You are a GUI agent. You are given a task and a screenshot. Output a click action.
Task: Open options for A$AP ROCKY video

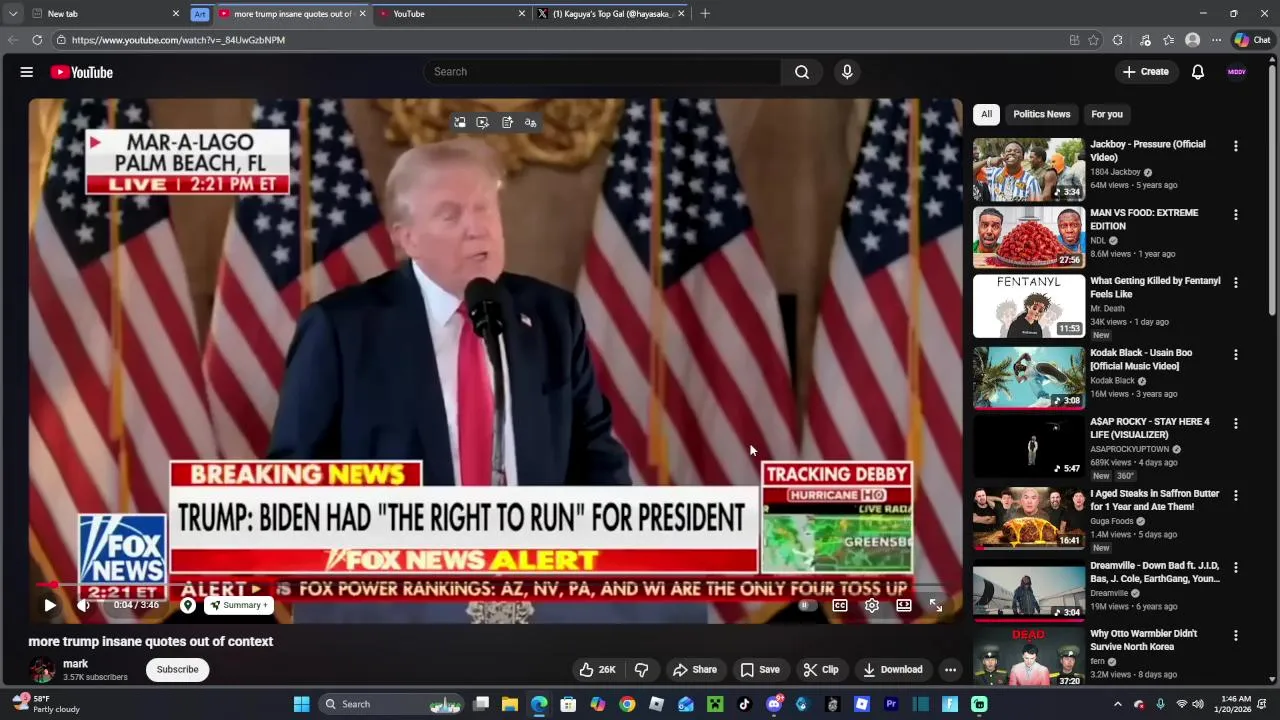pyautogui.click(x=1235, y=423)
